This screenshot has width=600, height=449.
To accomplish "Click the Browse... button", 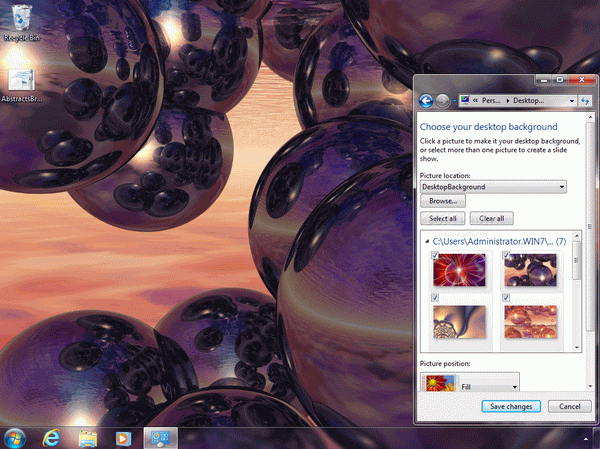I will click(x=443, y=201).
